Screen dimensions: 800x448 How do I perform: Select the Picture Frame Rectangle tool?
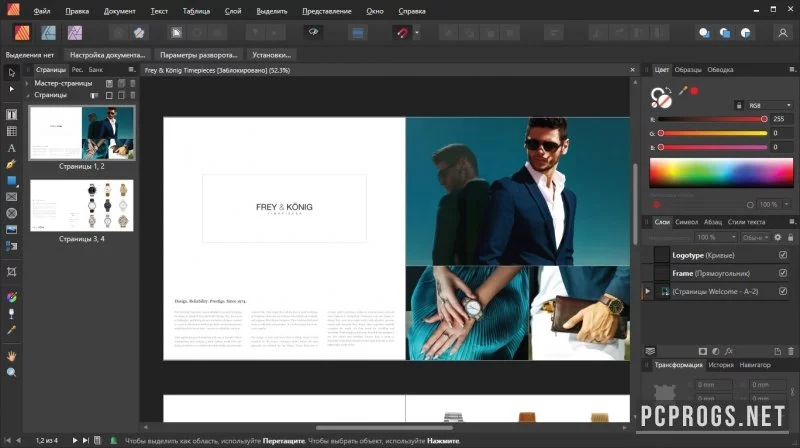(x=11, y=197)
